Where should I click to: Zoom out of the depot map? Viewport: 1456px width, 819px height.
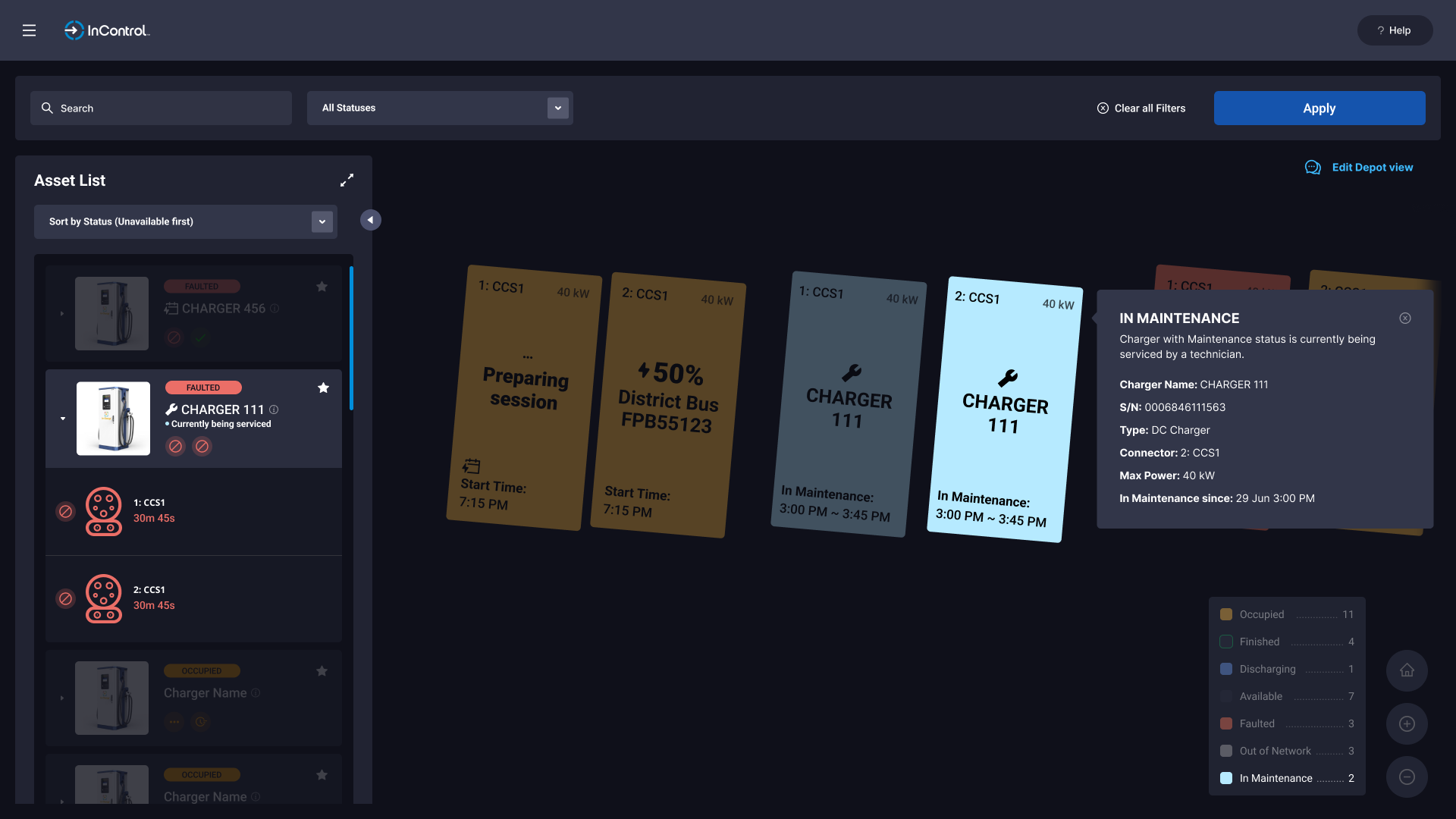(1407, 777)
